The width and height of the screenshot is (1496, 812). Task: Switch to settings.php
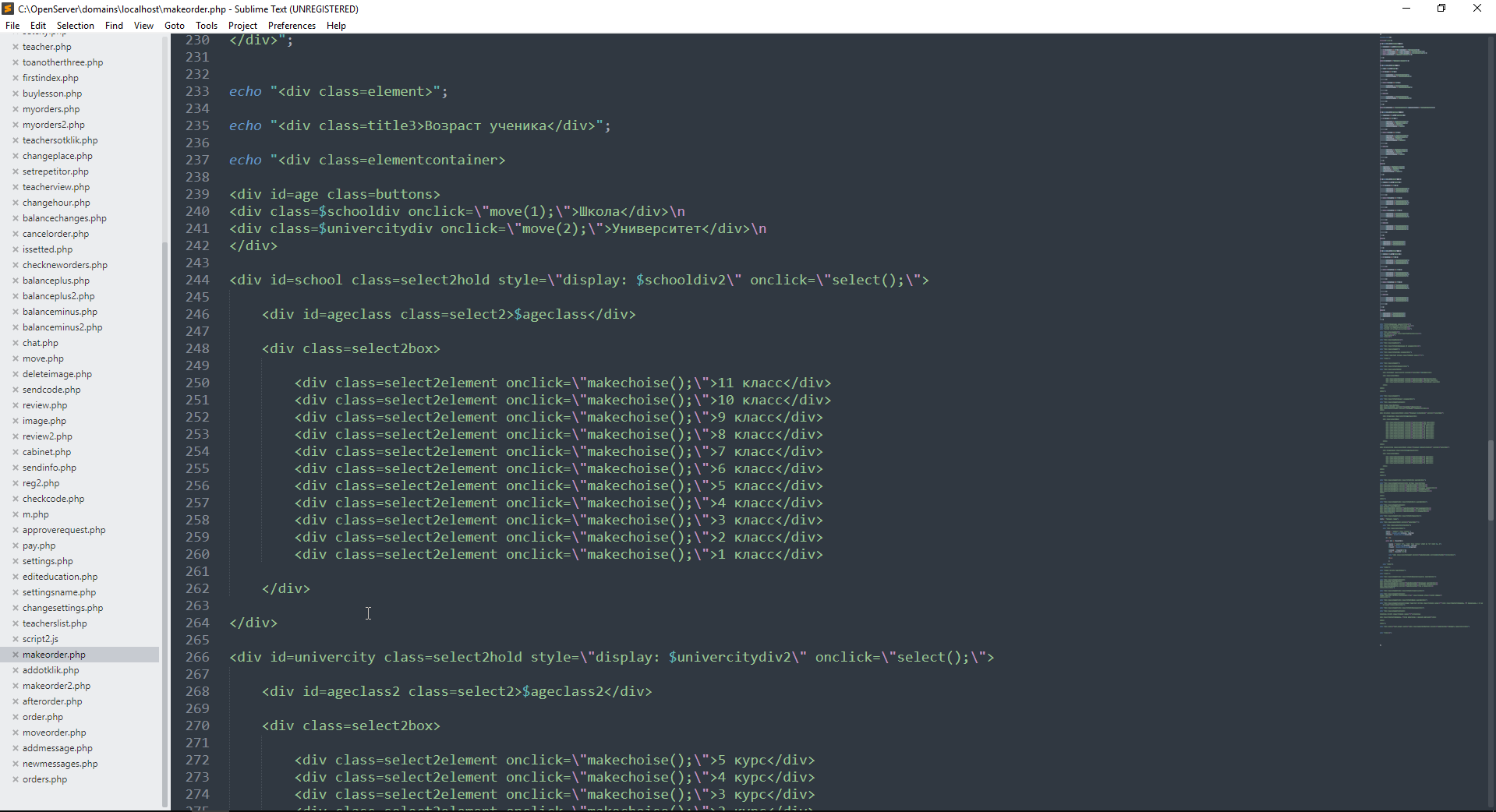48,561
